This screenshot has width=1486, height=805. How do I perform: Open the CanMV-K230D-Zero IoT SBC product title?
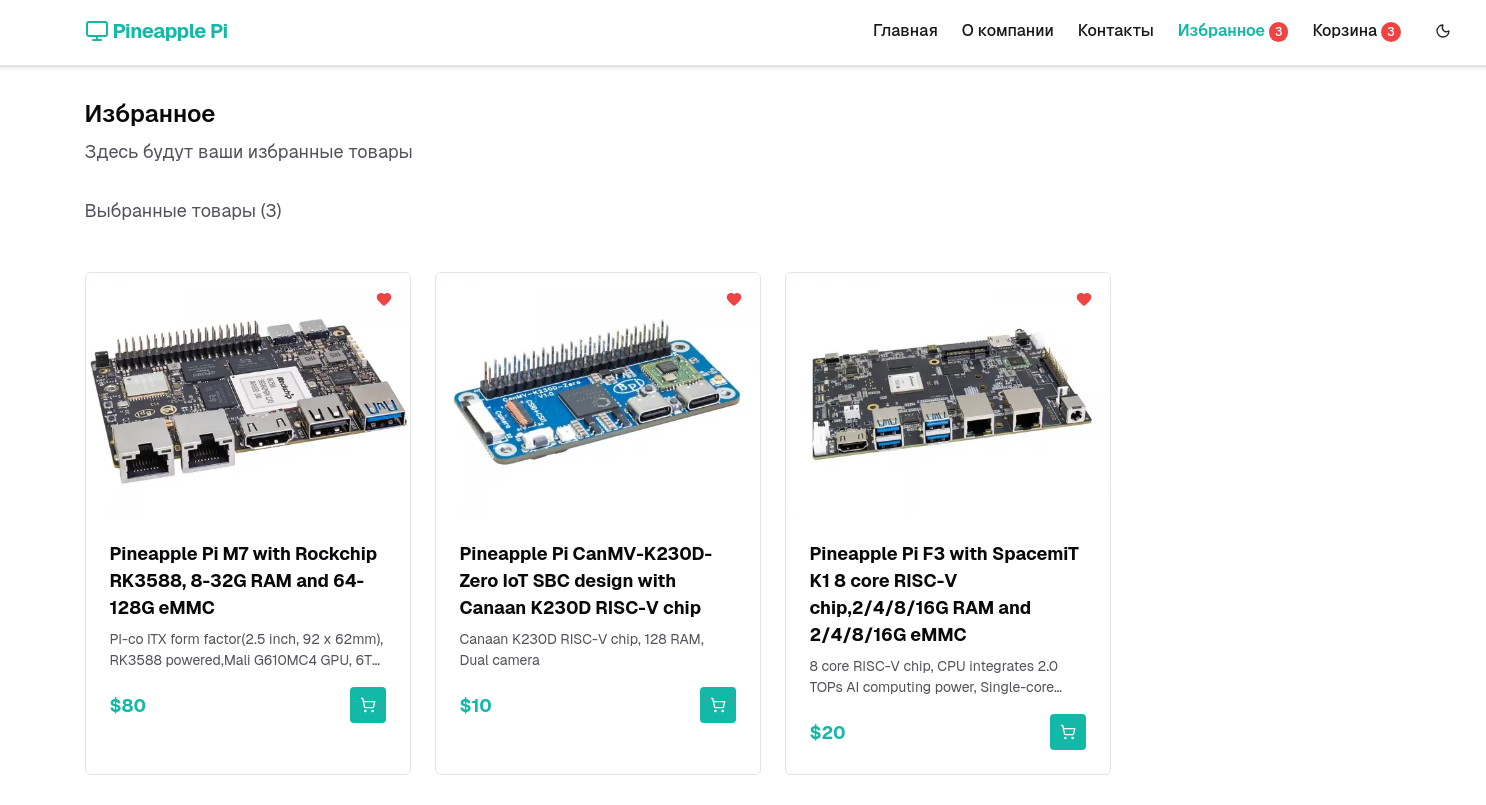(x=586, y=581)
